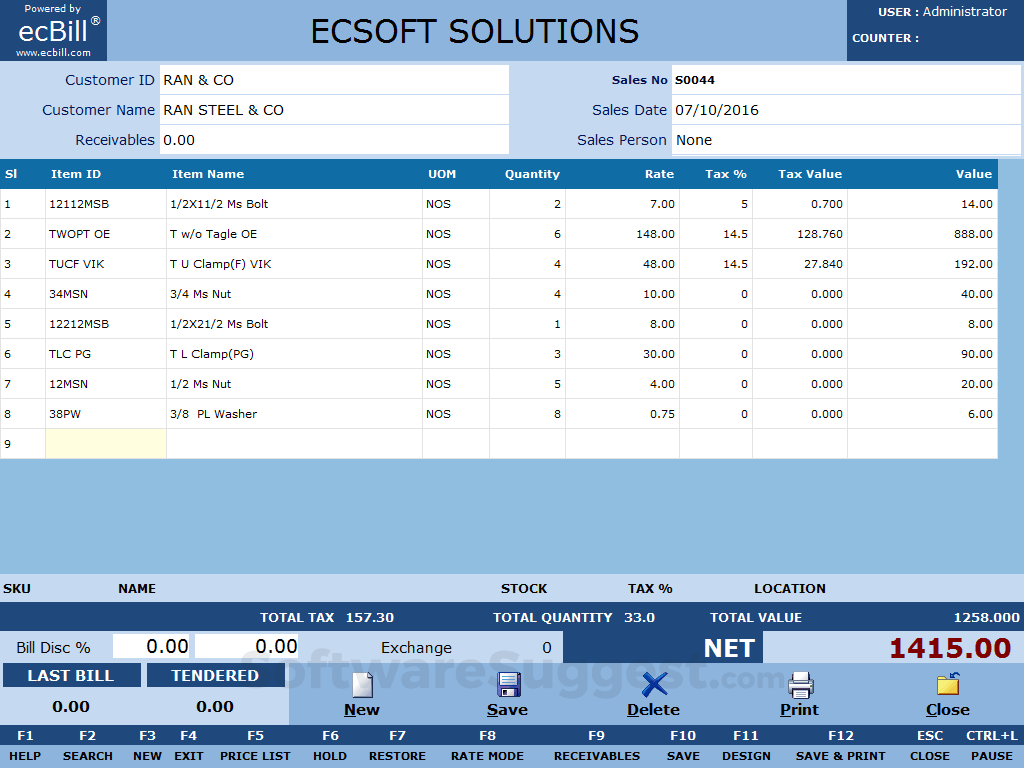
Task: Click the F7 RESTORE shortcut
Action: pyautogui.click(x=397, y=746)
